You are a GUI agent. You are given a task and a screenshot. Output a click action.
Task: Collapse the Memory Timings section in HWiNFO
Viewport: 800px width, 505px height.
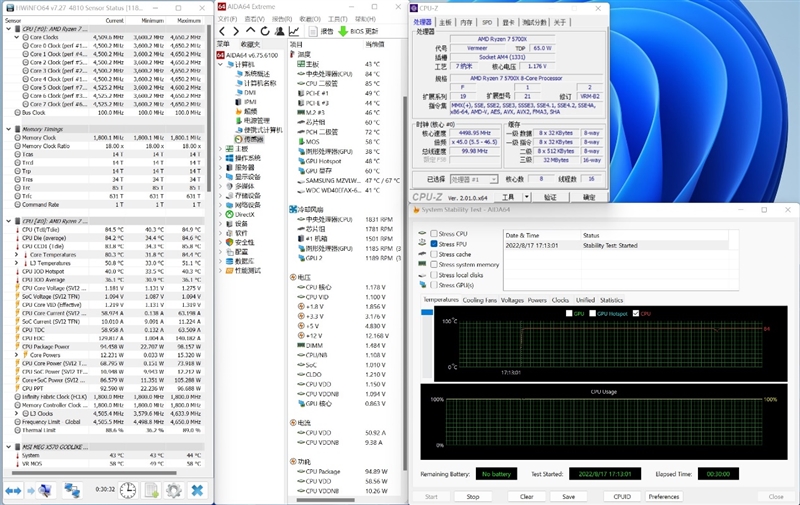[9, 129]
